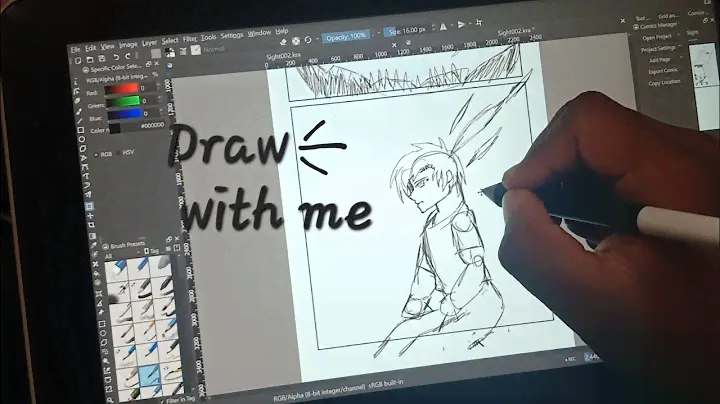Image resolution: width=720 pixels, height=404 pixels.
Task: Open the Settings menu
Action: (x=231, y=35)
